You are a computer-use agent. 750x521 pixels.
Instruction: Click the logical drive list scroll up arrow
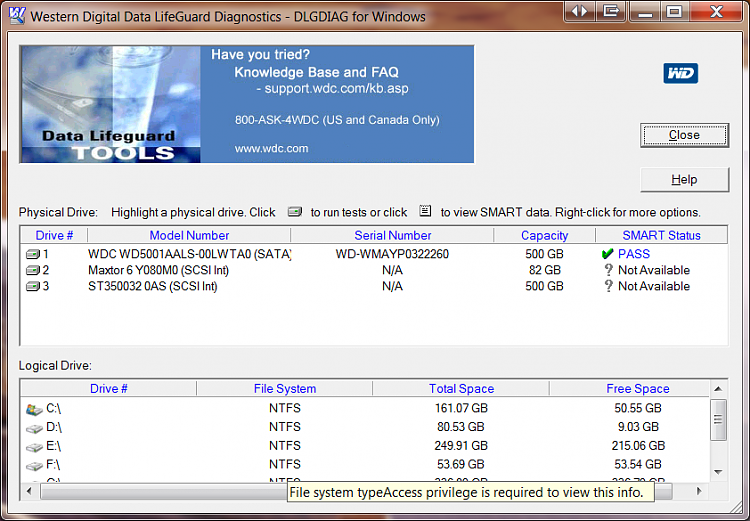[718, 389]
